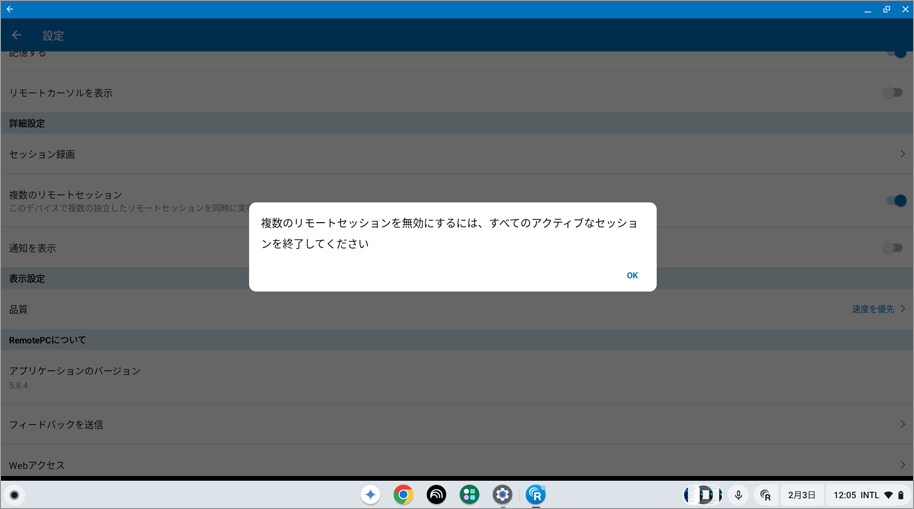Viewport: 914px width, 509px height.
Task: Open Gemini sparkle icon in shelf
Action: tap(370, 495)
